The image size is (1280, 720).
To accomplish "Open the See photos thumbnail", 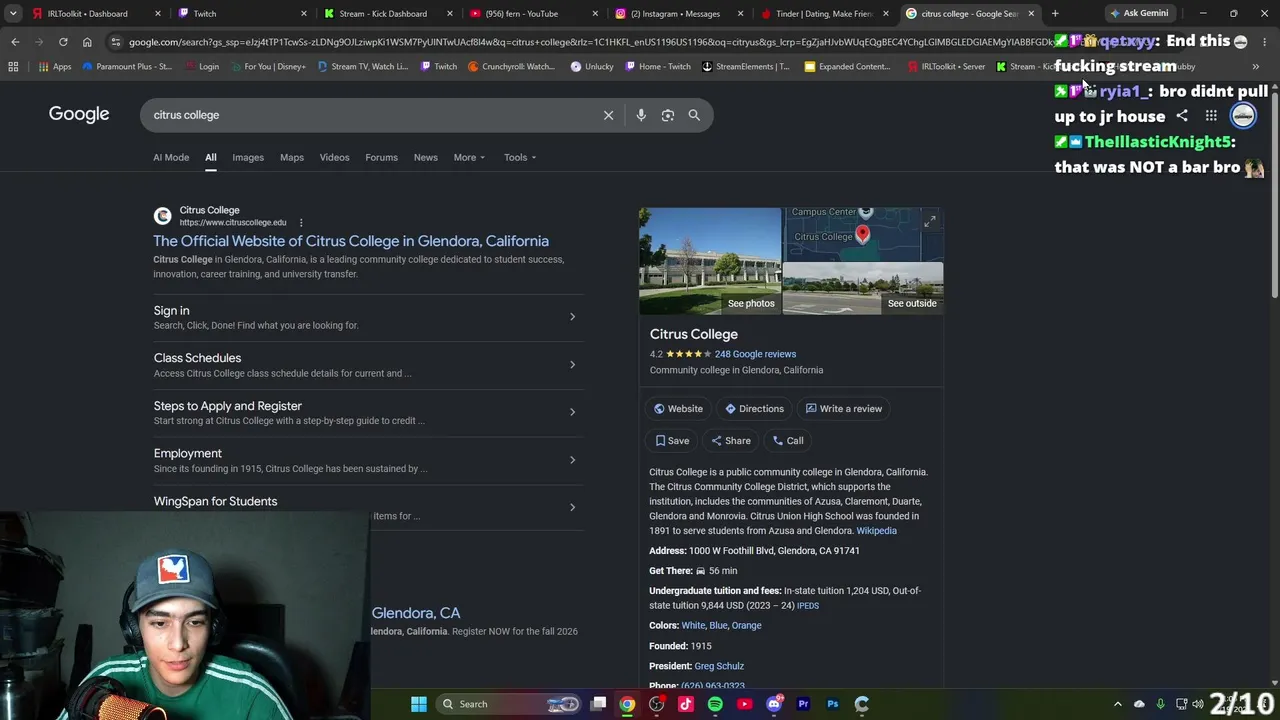I will tap(710, 261).
